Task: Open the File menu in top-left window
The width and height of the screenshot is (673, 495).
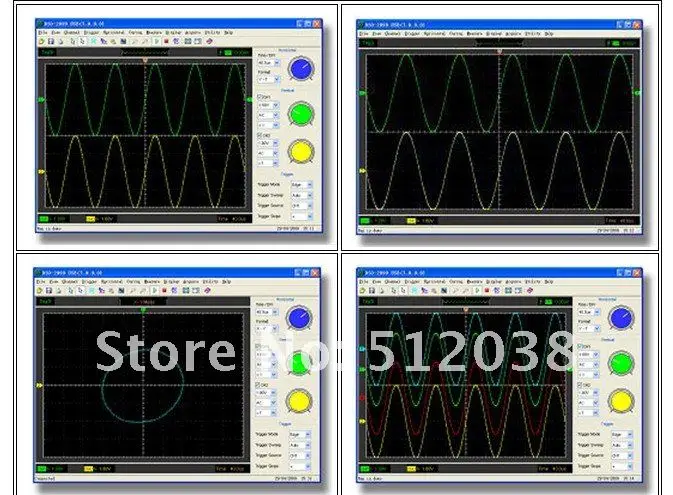Action: (42, 33)
